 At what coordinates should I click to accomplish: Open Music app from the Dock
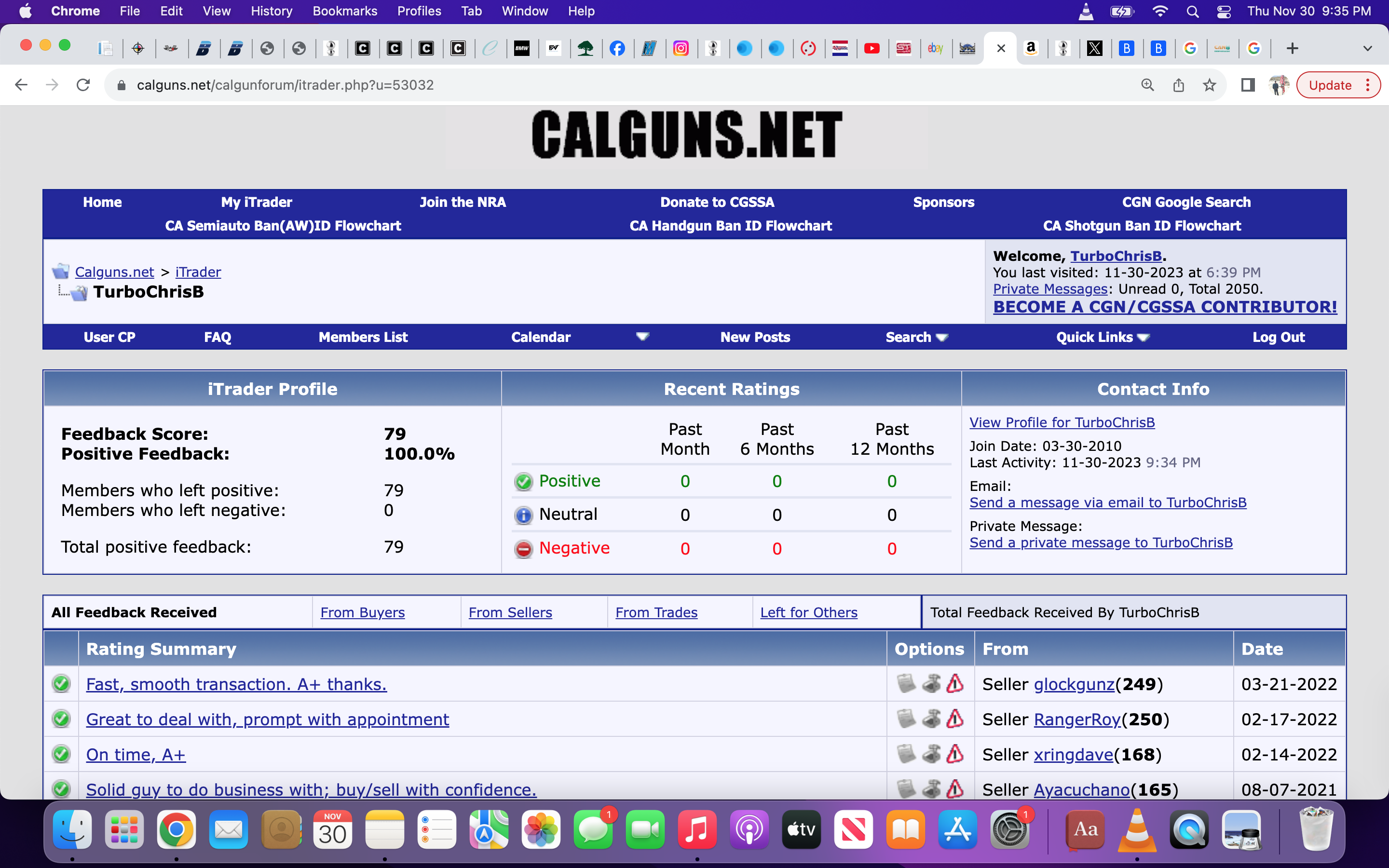pos(697,829)
